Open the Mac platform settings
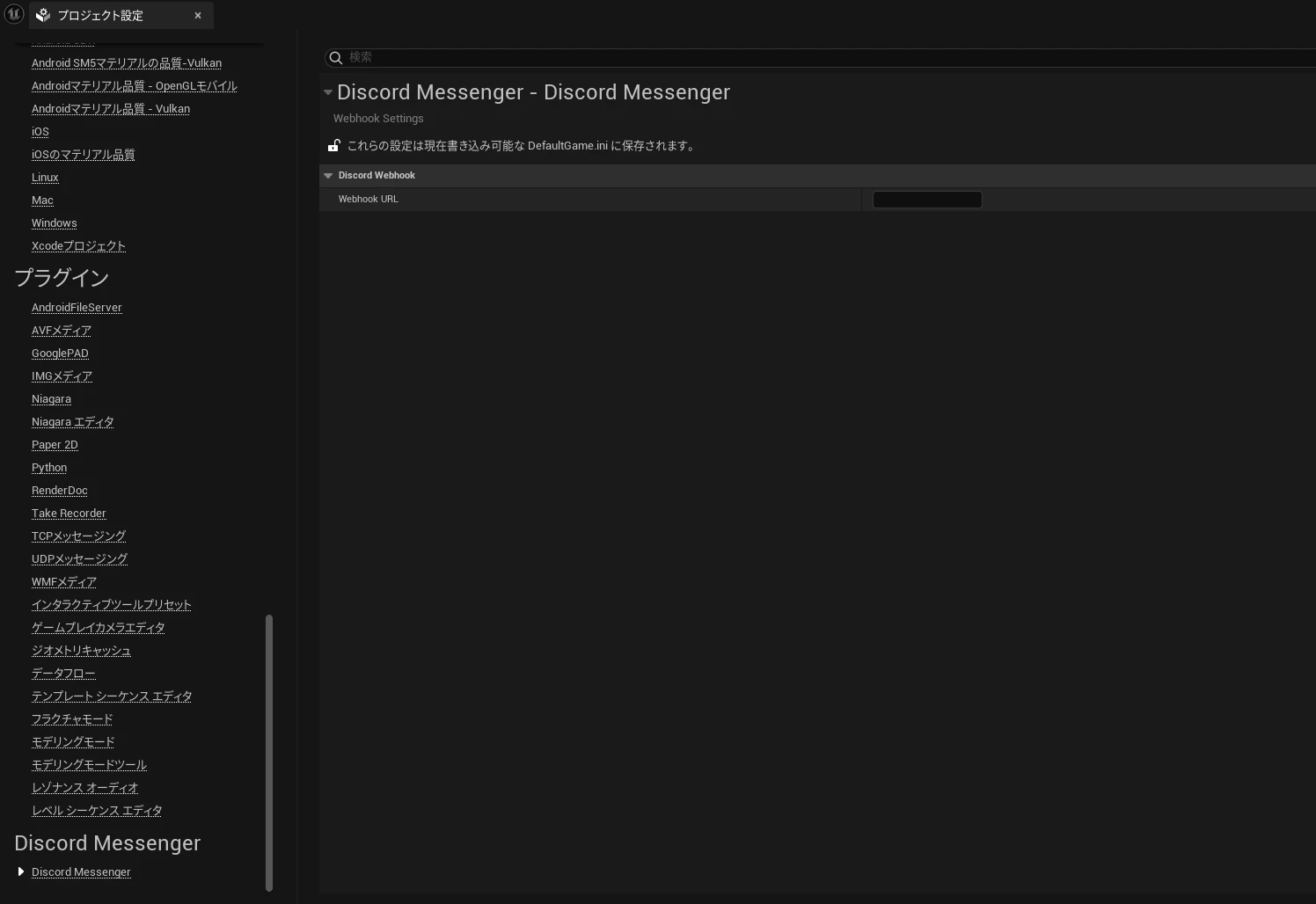Viewport: 1316px width, 904px height. click(x=42, y=200)
